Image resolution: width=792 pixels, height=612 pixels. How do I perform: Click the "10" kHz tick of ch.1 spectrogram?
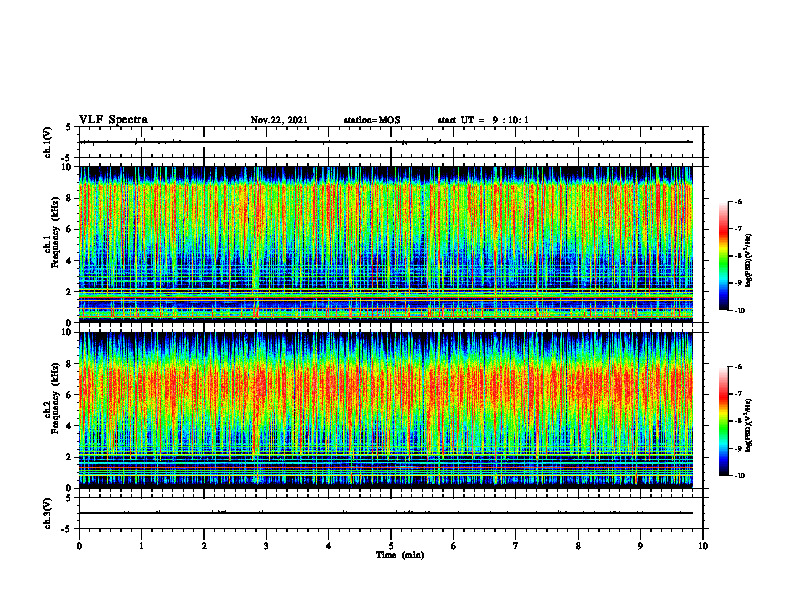click(x=67, y=167)
